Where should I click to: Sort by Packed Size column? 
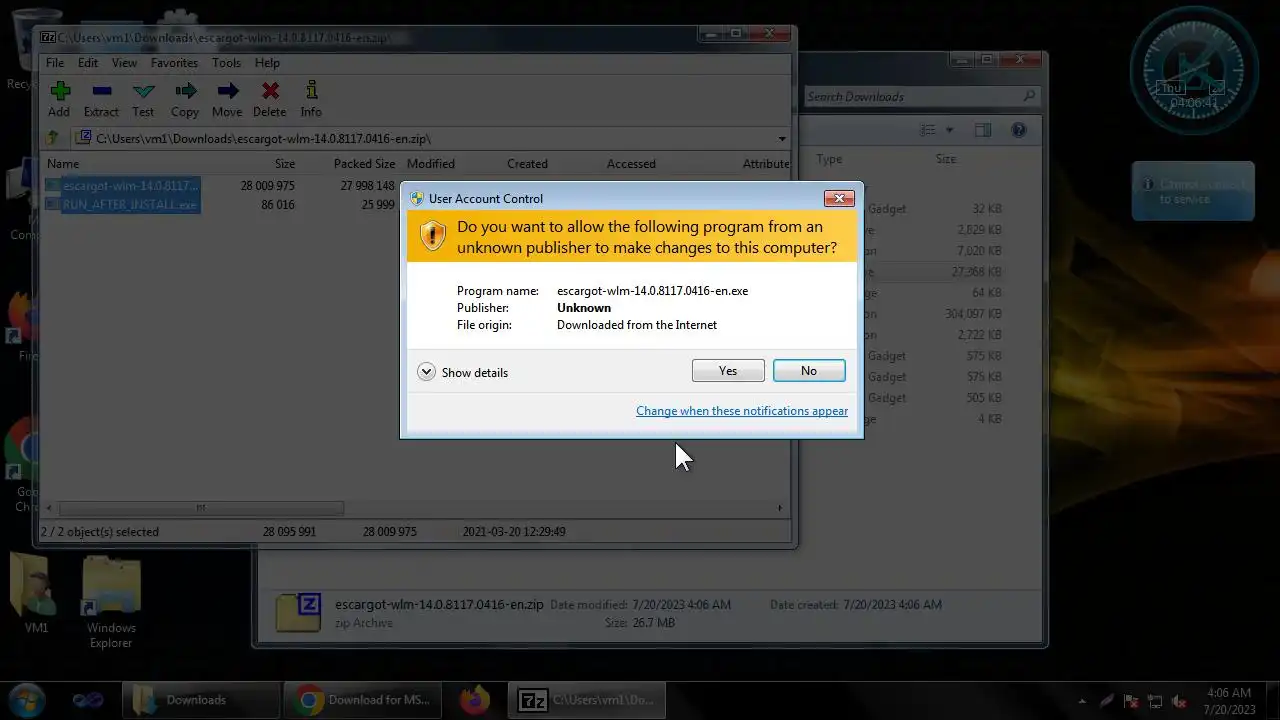[365, 164]
